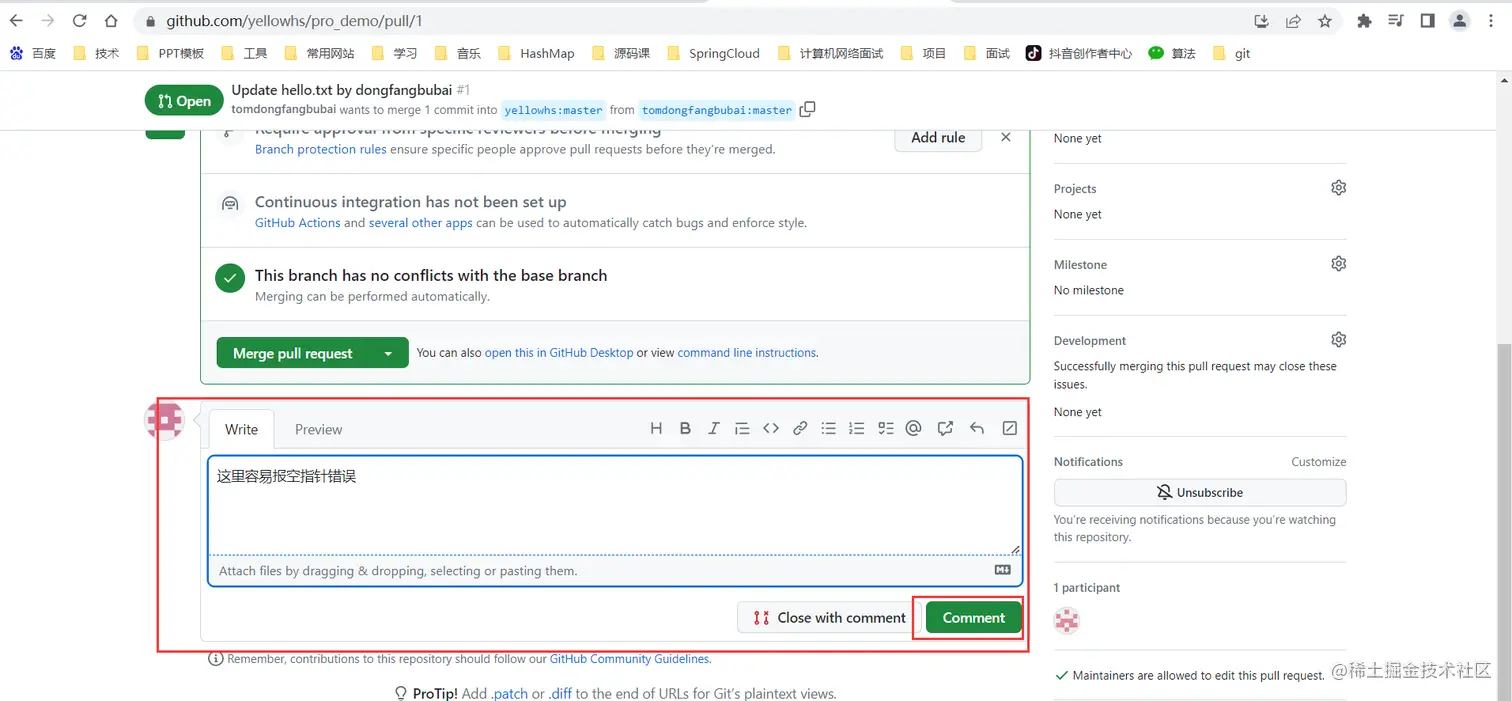Bookmark this page with the star

(x=1325, y=20)
